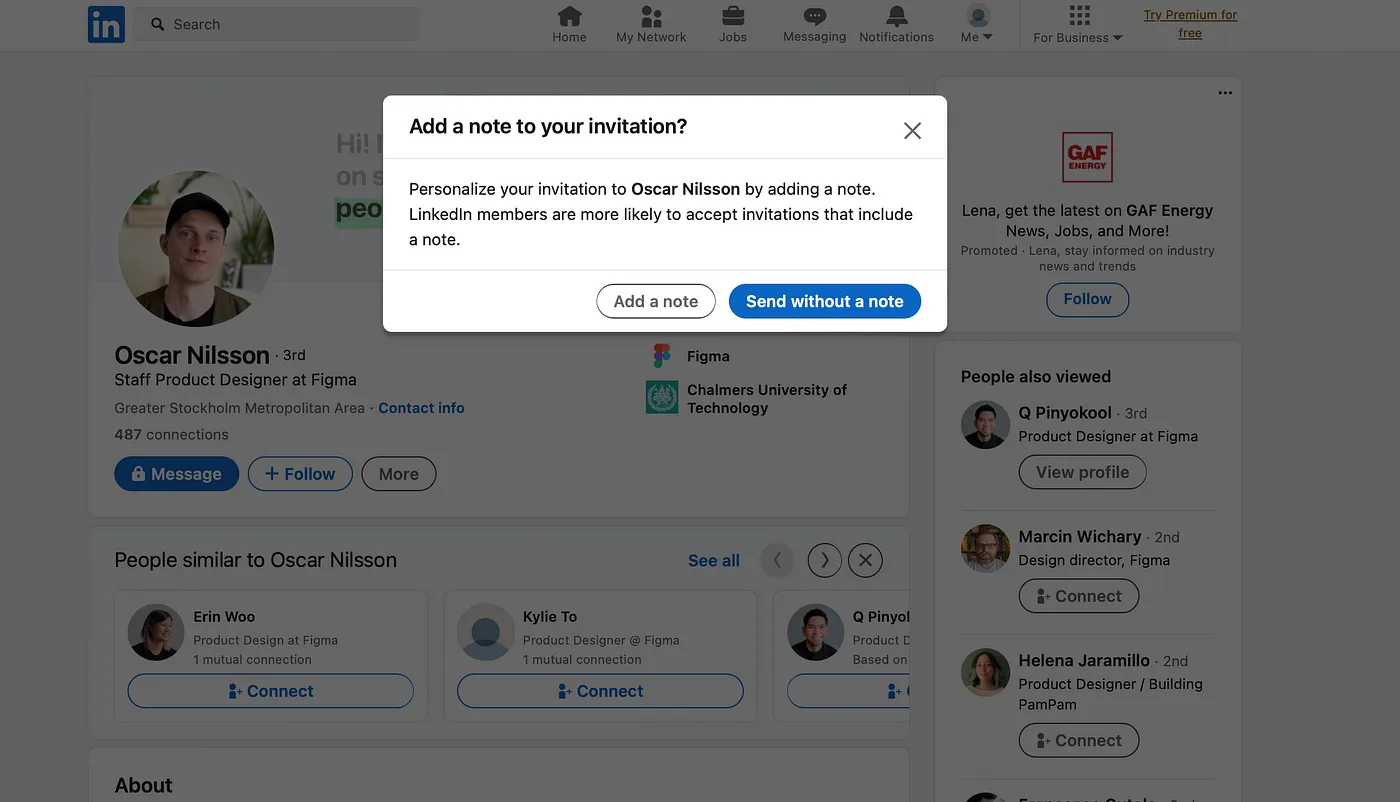Click the Try Premium for free link
1400x802 pixels.
point(1190,24)
